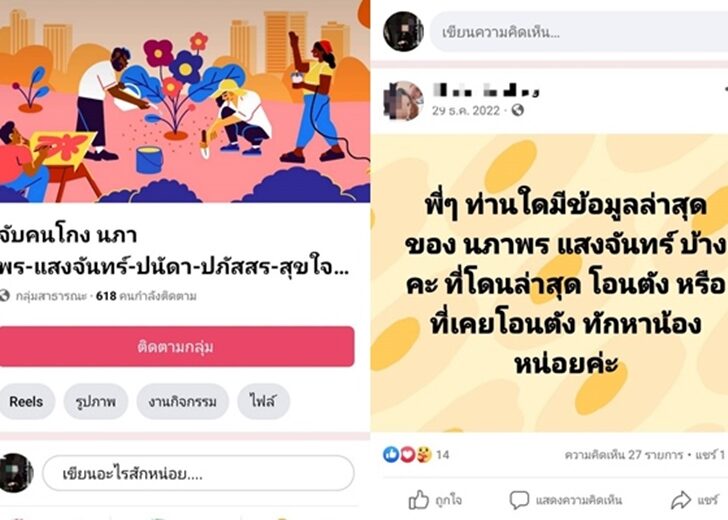
Task: Select the ไฟล์ tab
Action: point(263,401)
